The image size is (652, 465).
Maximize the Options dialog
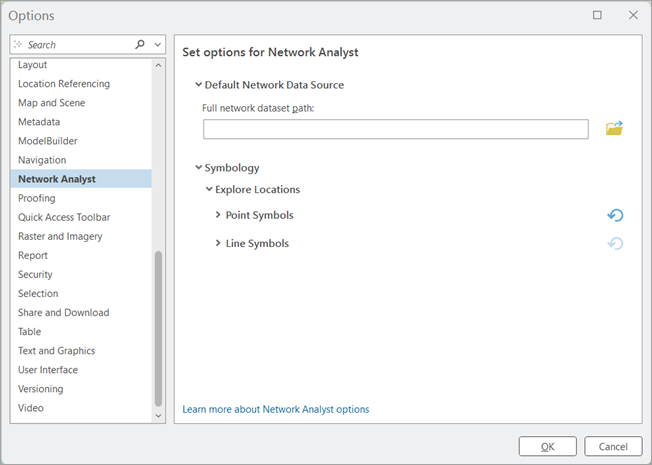[597, 15]
